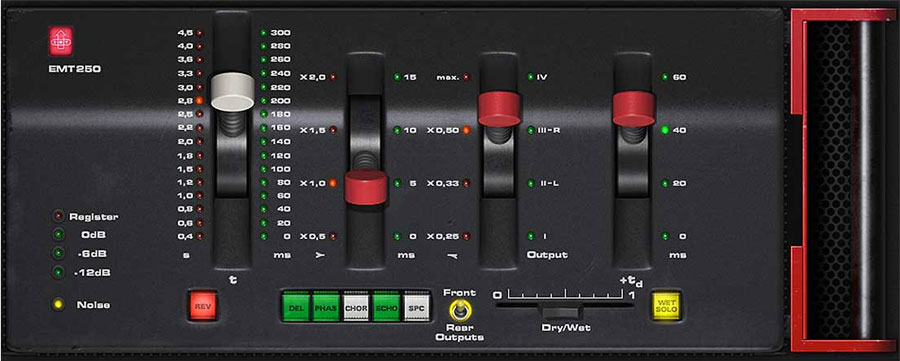Click the I output LED

531,236
